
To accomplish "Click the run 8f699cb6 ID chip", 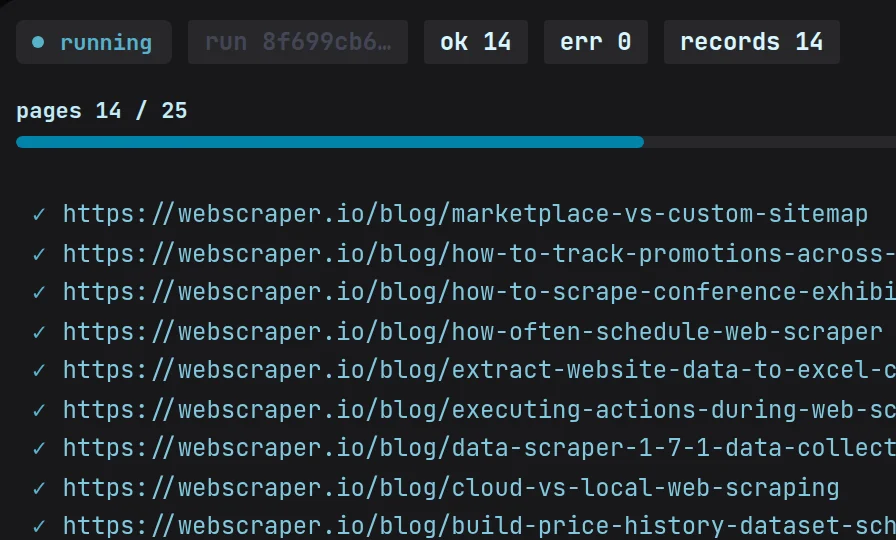I will (298, 42).
